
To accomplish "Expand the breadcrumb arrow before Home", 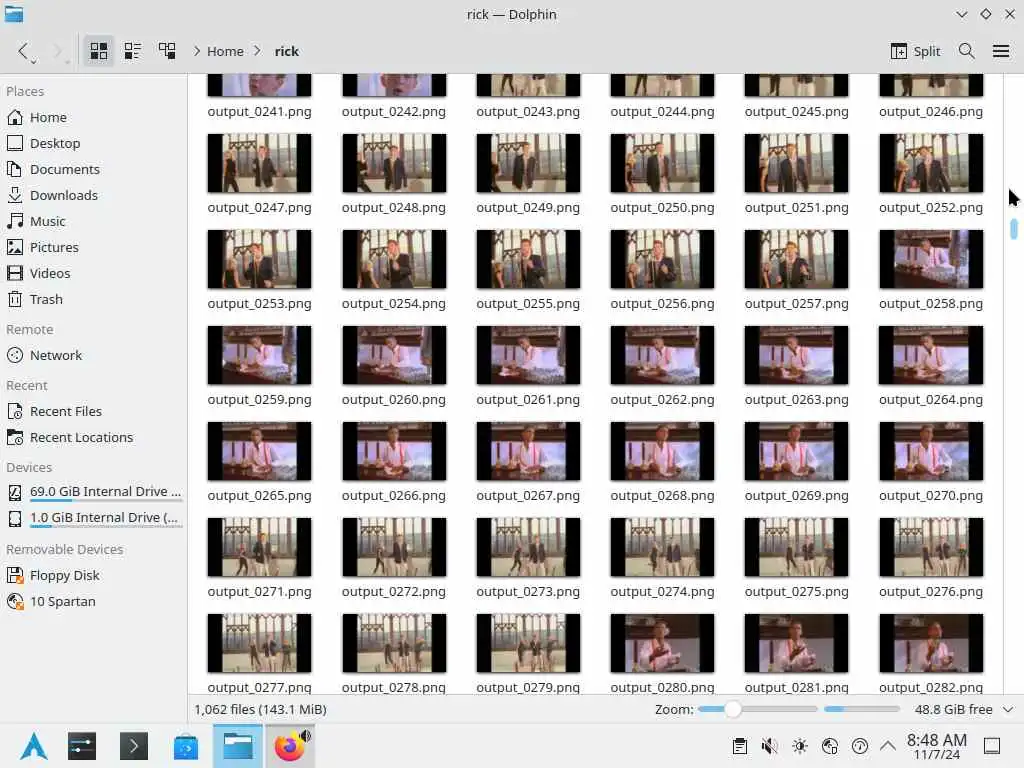I will coord(196,51).
